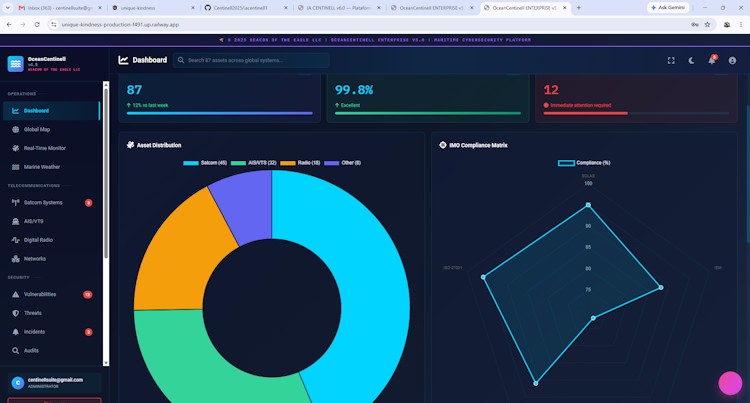Open the user account profile icon
The width and height of the screenshot is (750, 403).
click(x=732, y=60)
